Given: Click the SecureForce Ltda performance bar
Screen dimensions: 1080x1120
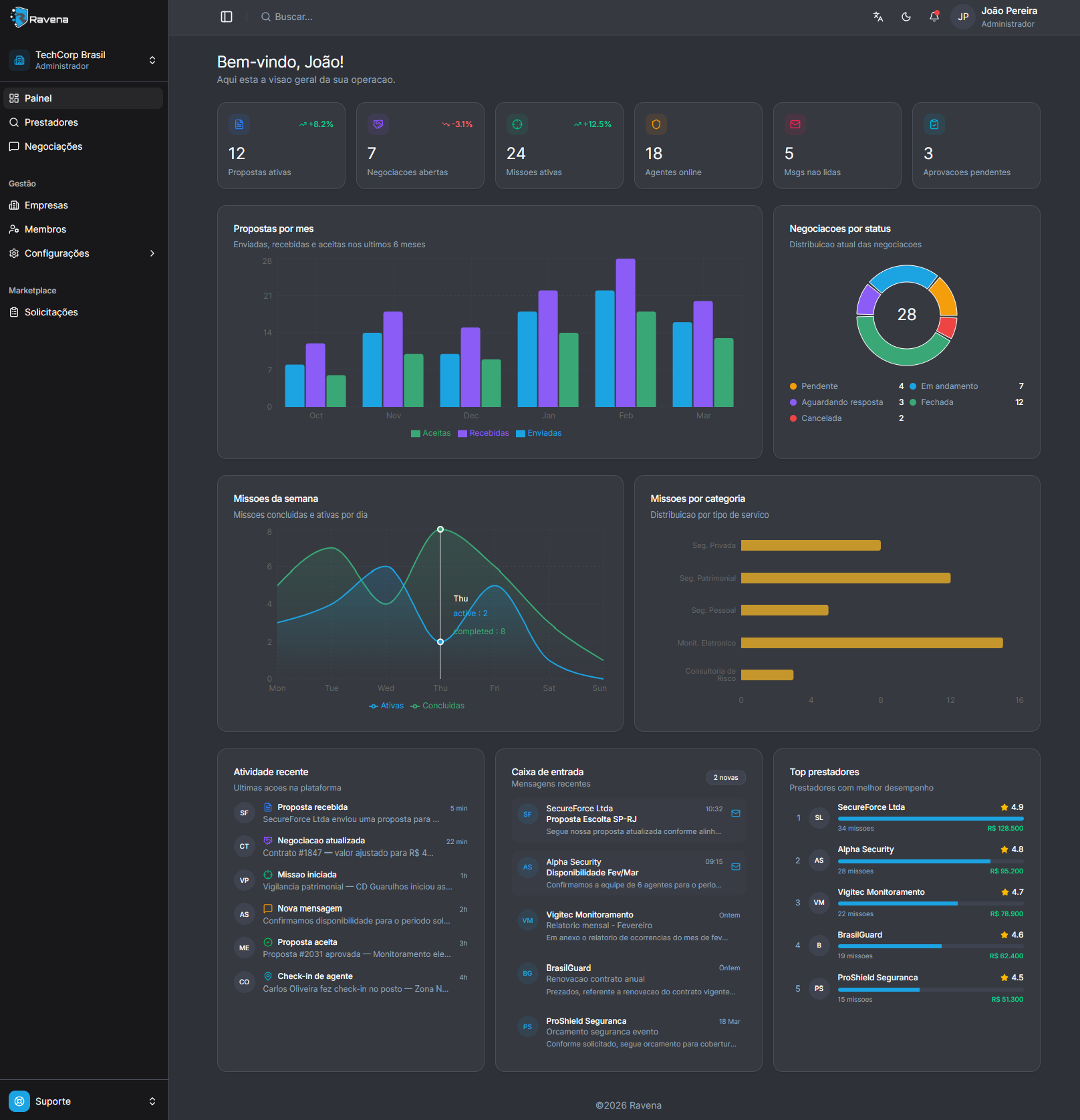Looking at the screenshot, I should pyautogui.click(x=931, y=819).
